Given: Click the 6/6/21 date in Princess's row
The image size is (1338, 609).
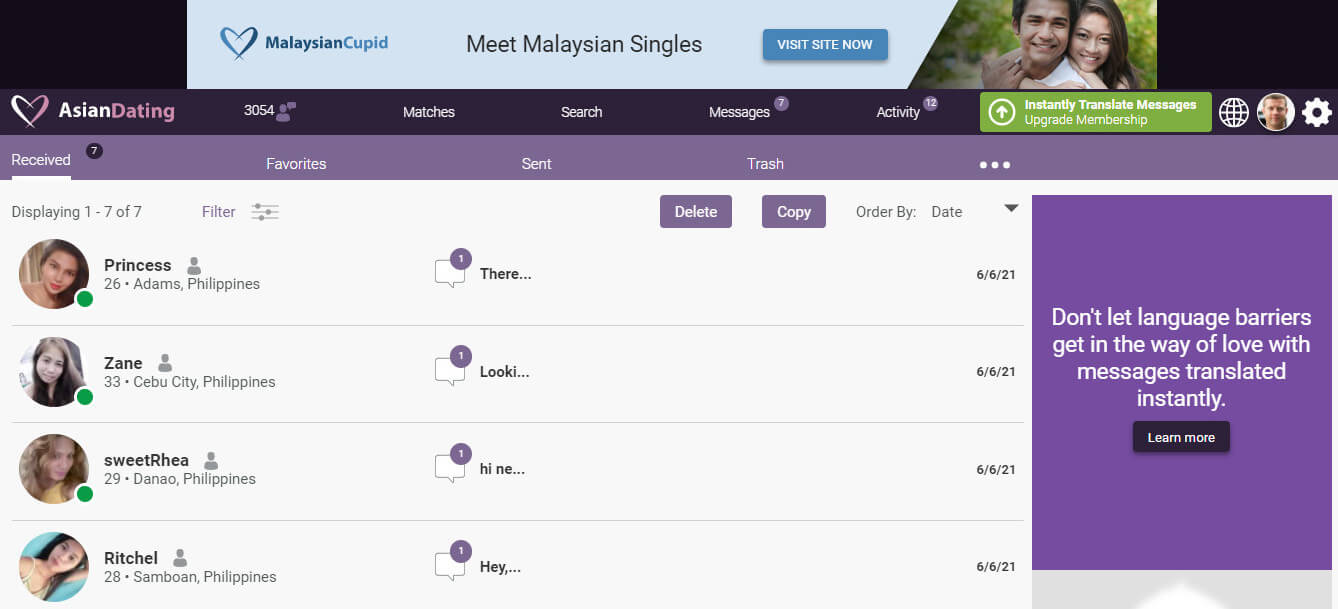Looking at the screenshot, I should coord(996,274).
